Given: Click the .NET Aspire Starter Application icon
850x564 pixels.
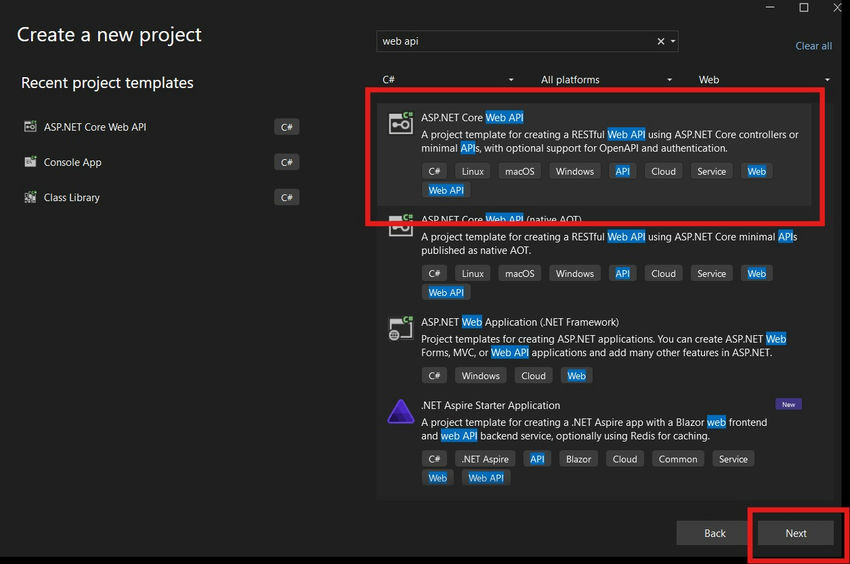Looking at the screenshot, I should pyautogui.click(x=401, y=411).
